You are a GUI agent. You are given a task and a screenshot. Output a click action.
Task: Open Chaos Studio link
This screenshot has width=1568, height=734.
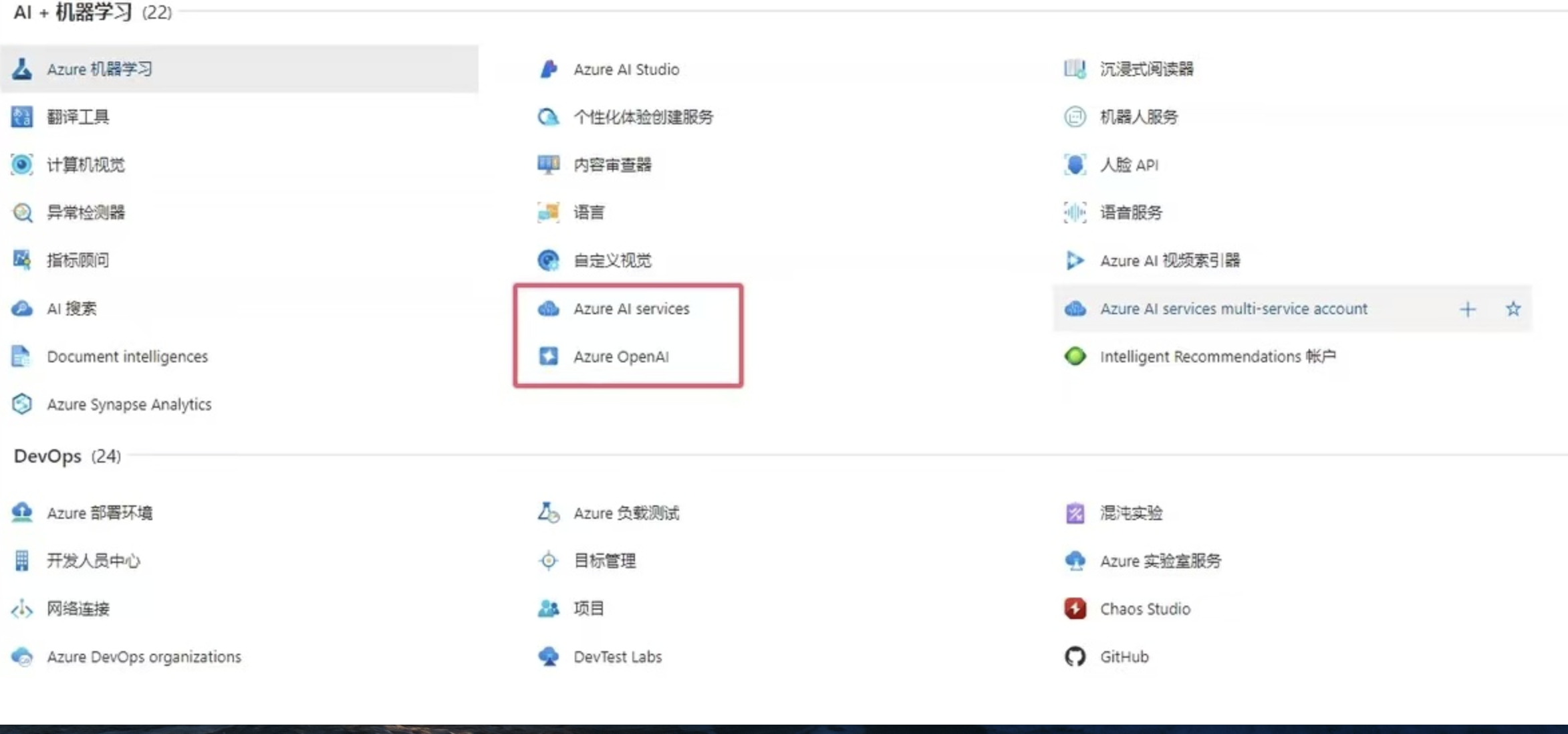click(x=1145, y=609)
